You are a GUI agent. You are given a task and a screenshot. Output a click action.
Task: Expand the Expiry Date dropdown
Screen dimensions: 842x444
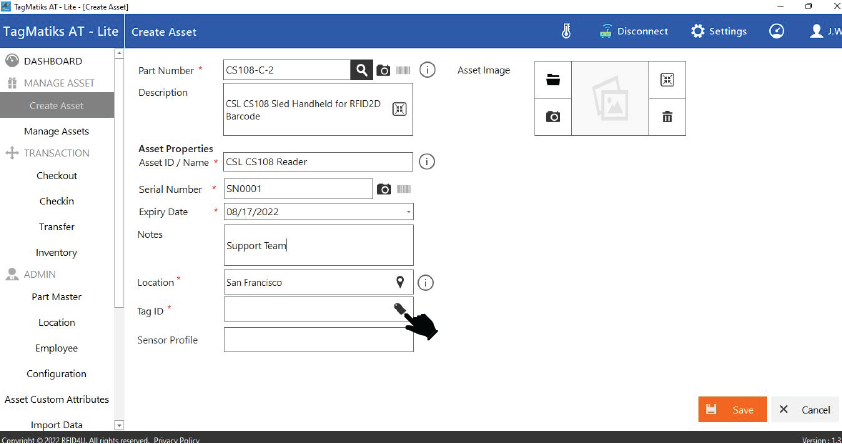[x=408, y=212]
